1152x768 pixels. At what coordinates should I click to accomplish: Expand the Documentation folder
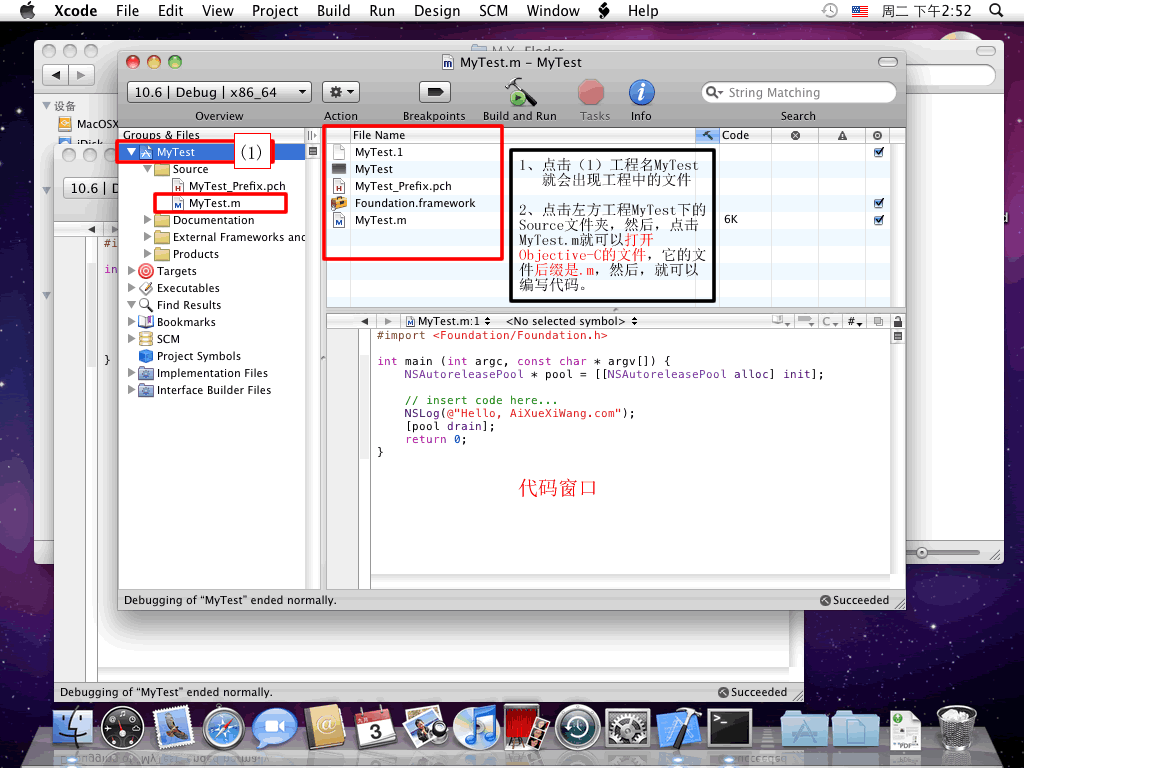click(x=148, y=220)
